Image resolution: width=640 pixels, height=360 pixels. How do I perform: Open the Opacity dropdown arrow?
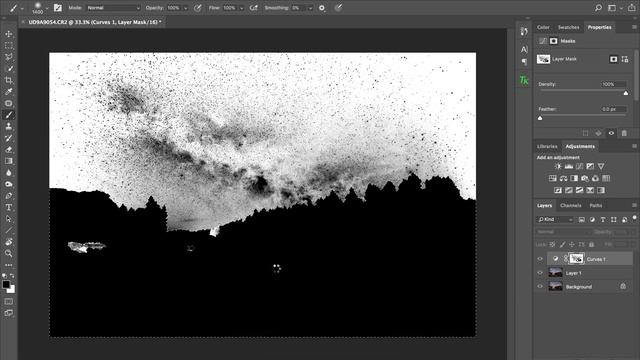tap(186, 8)
